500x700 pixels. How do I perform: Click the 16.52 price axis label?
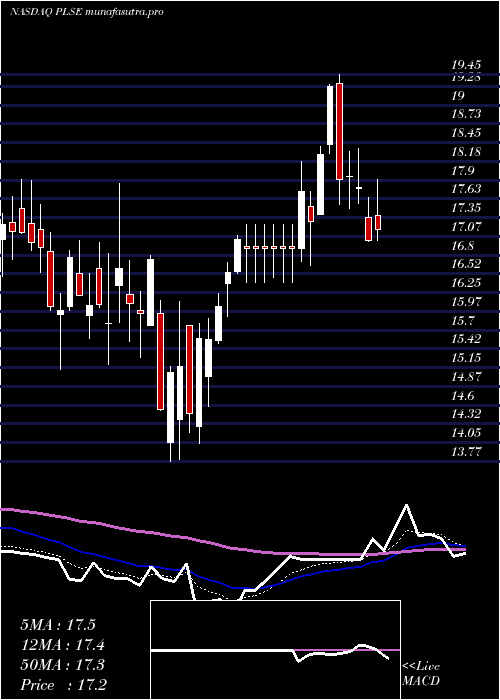[x=466, y=264]
